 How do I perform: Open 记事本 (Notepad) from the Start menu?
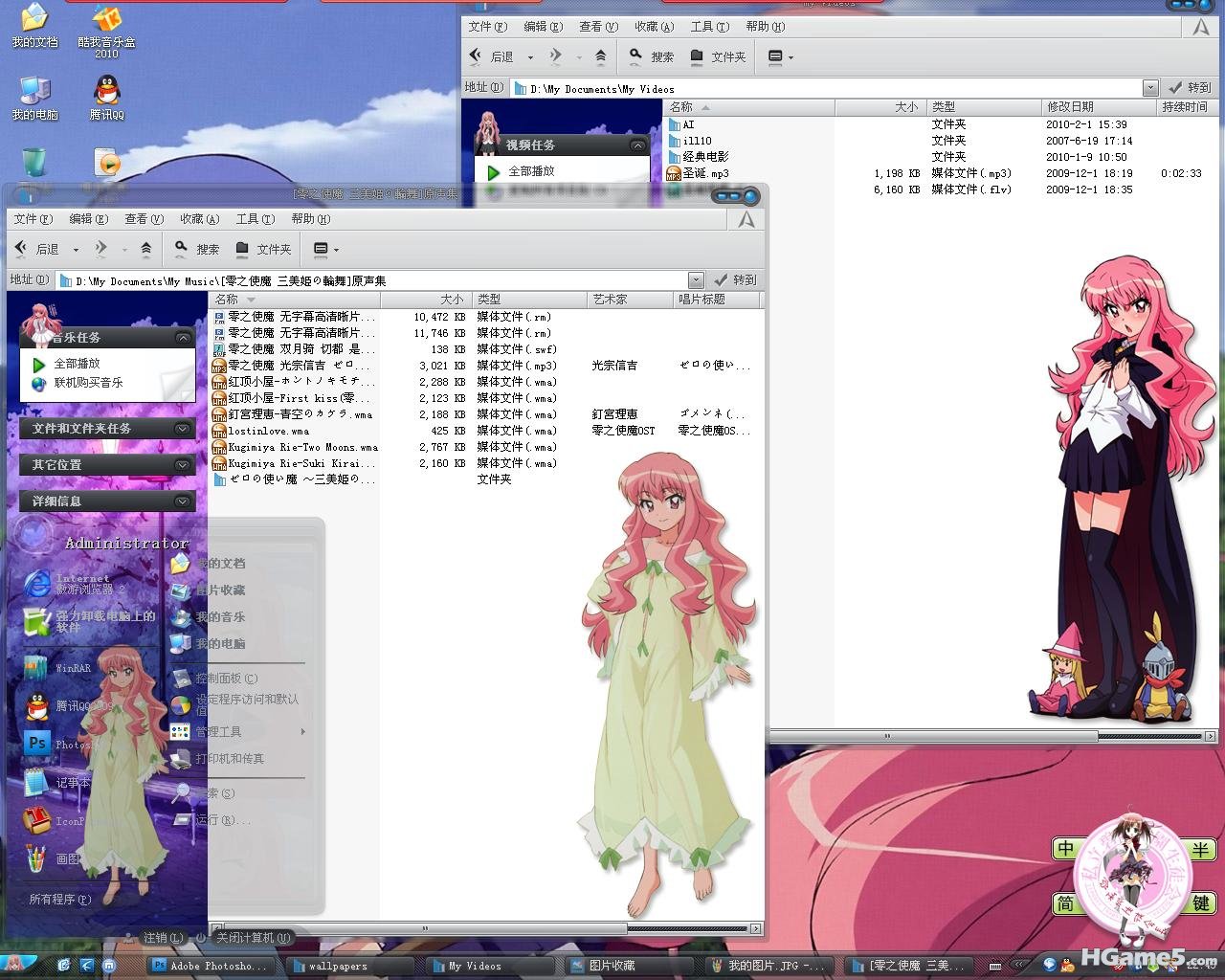tap(57, 782)
